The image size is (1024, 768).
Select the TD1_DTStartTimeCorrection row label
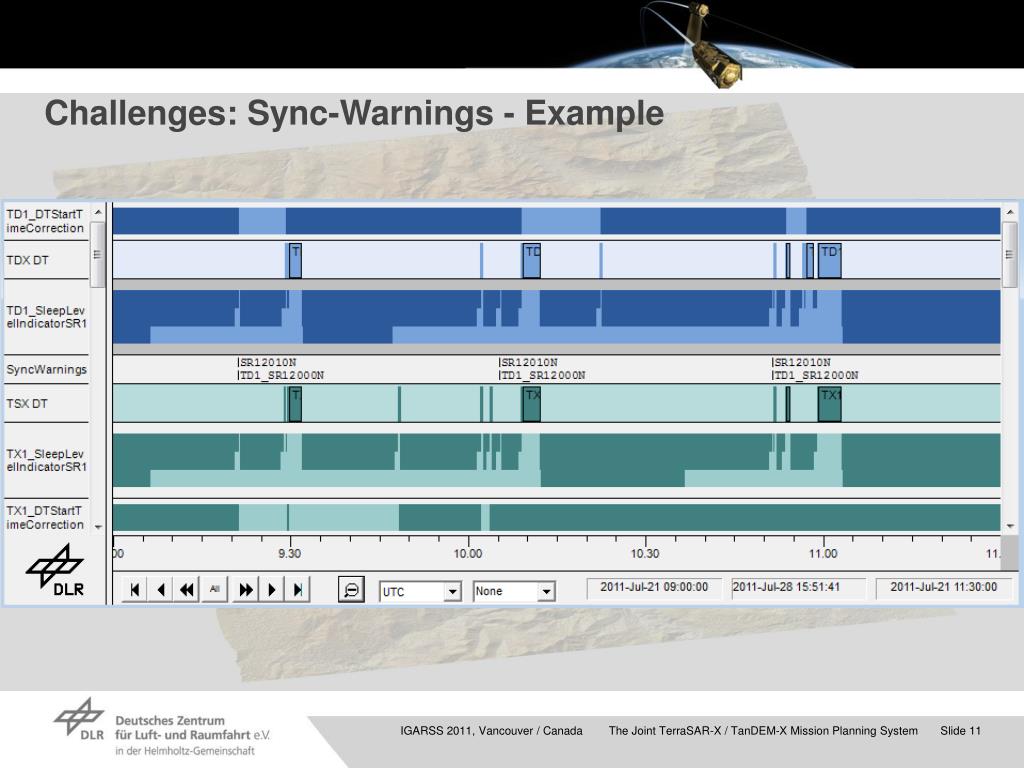pyautogui.click(x=45, y=221)
